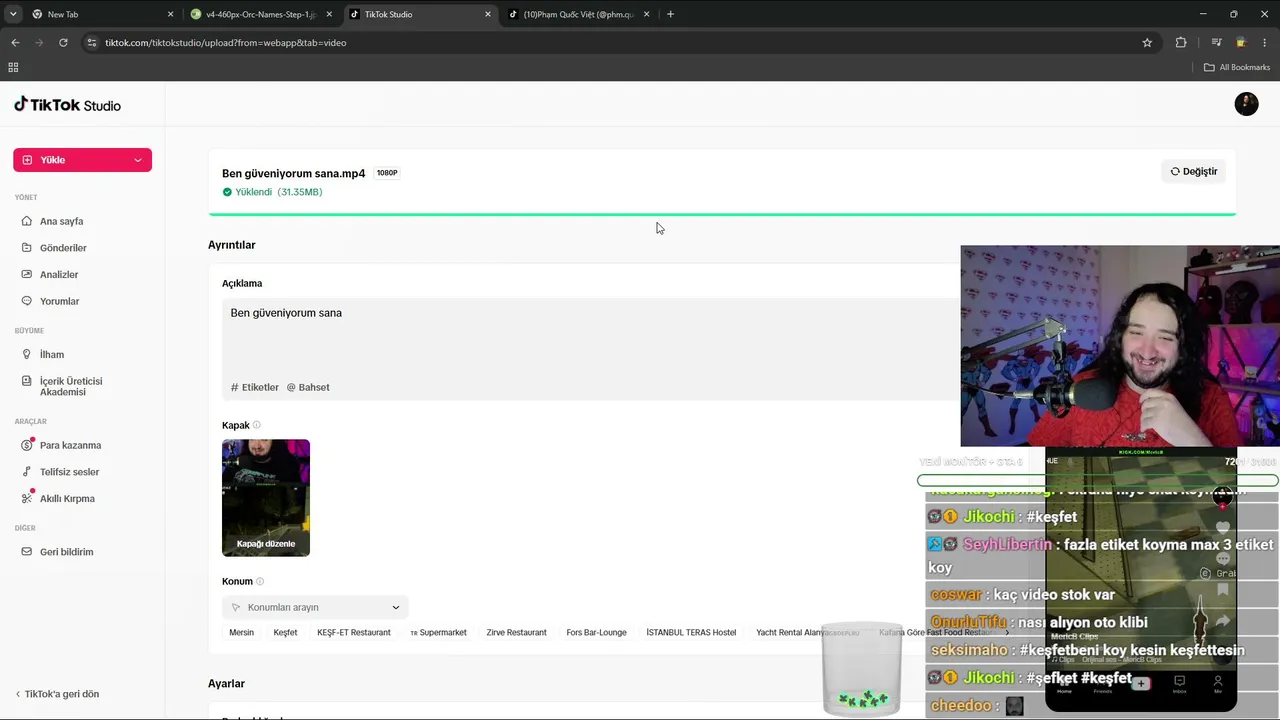Open the All Bookmarks folder
Screen dimensions: 1280x720
[x=1237, y=67]
